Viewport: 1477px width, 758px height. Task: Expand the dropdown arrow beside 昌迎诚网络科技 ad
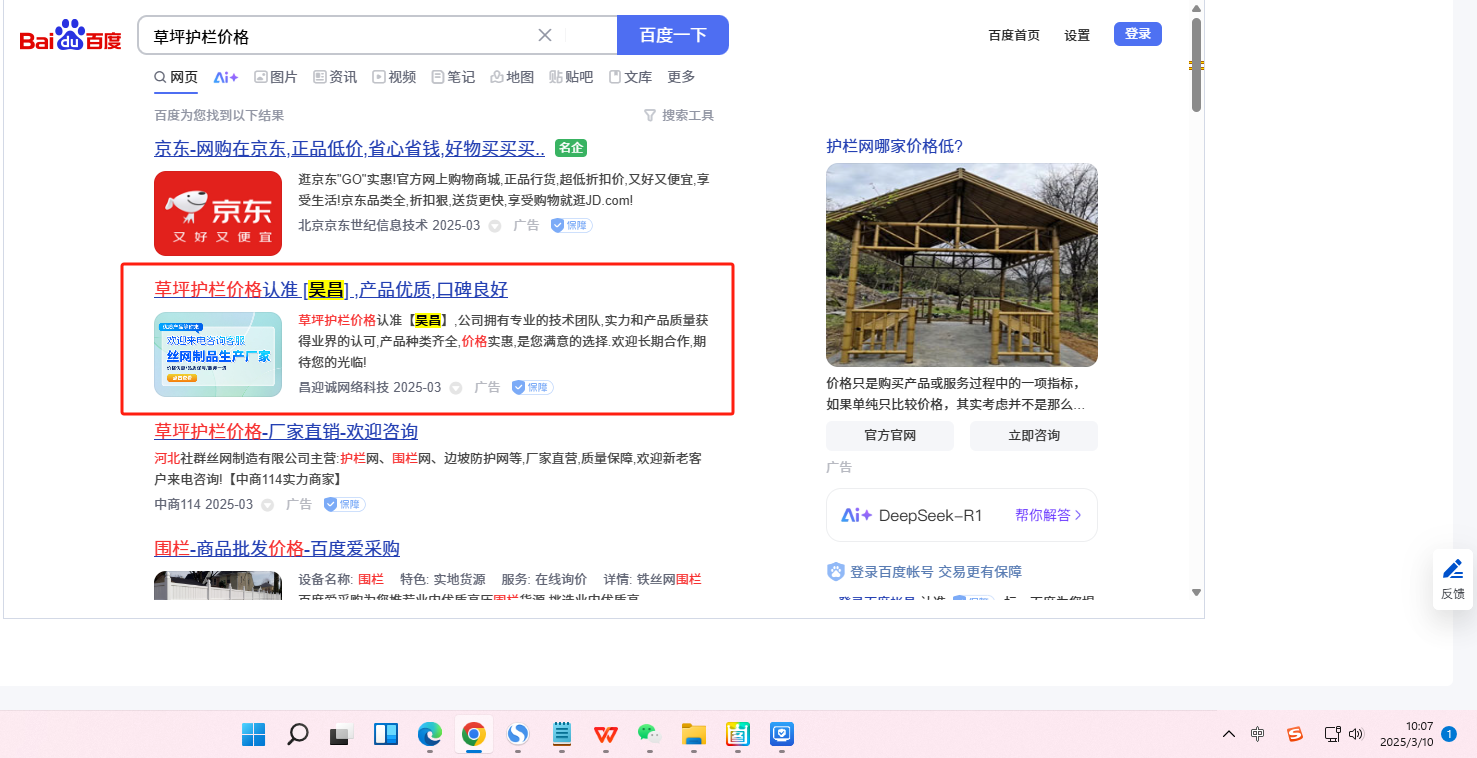456,388
